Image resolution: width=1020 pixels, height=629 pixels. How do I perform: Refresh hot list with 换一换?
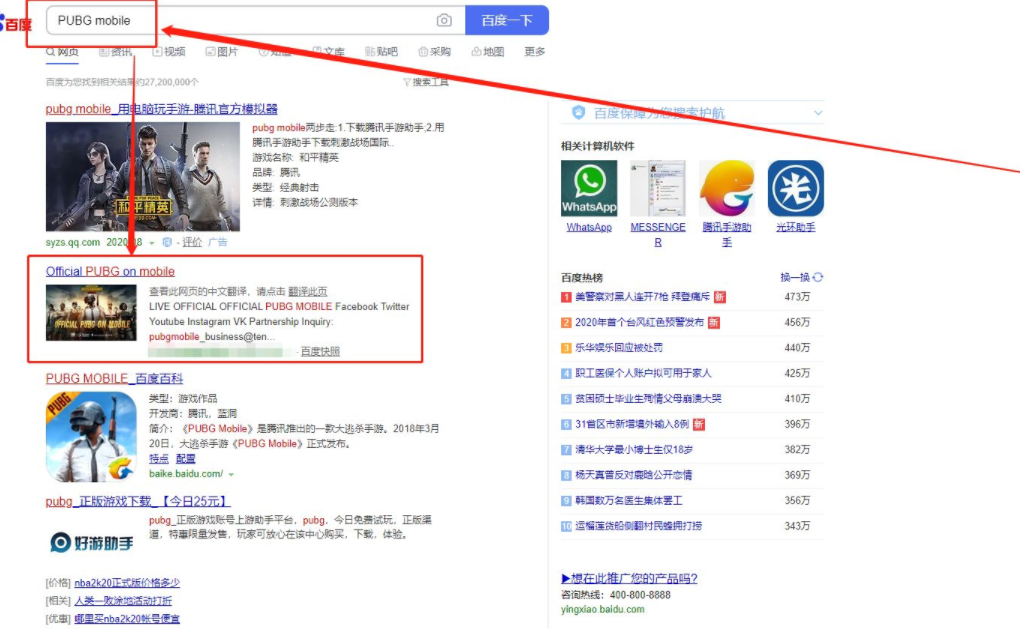pyautogui.click(x=801, y=278)
